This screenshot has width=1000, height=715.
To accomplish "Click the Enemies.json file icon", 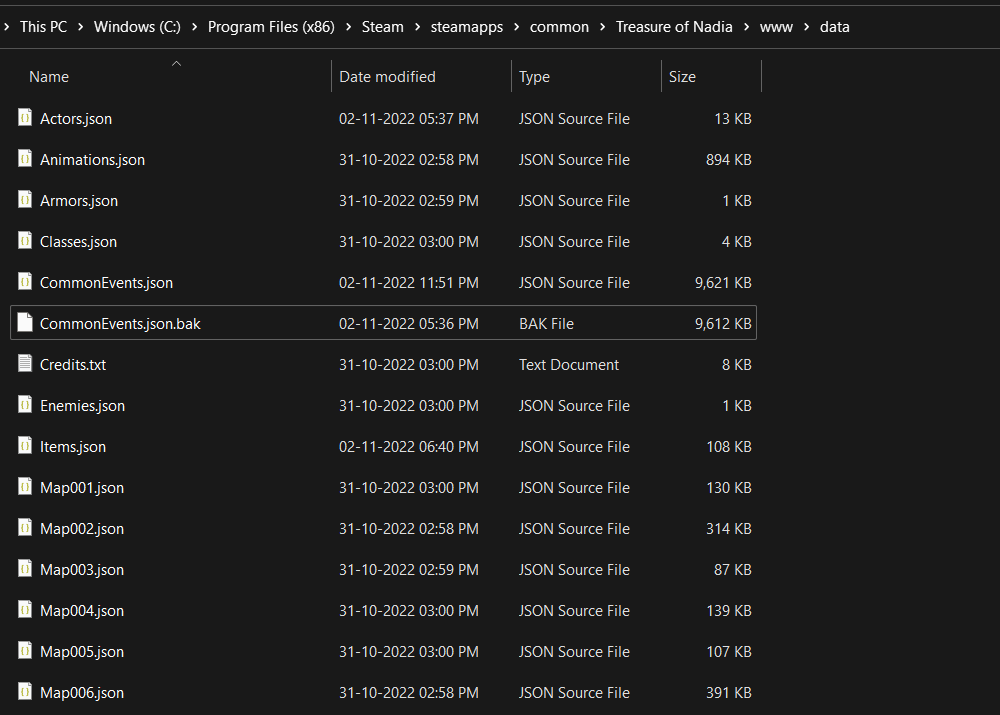I will tap(25, 405).
